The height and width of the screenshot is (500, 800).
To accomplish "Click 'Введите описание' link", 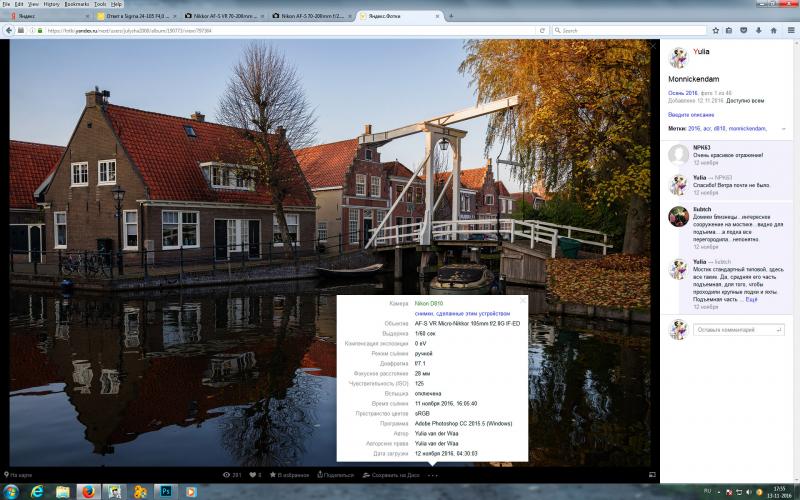I will [691, 115].
